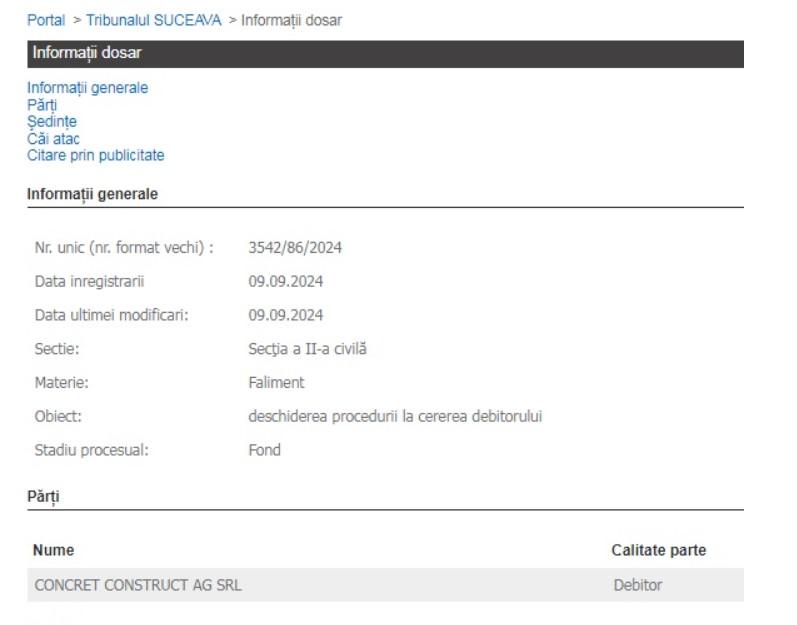Click the Data ultimei modificari date value

coord(285,315)
